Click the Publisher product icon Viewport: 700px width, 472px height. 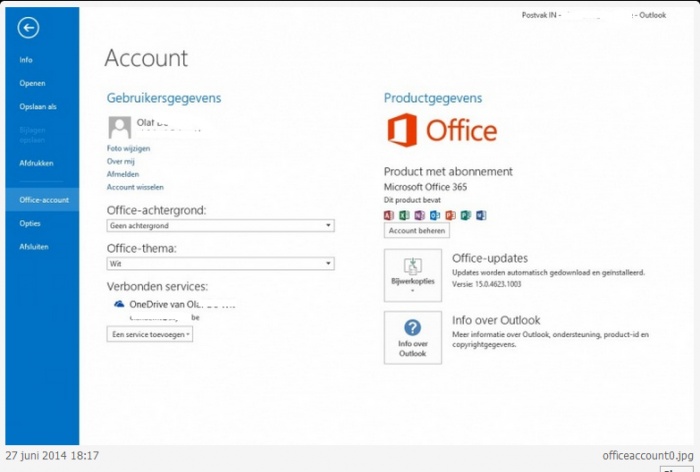(466, 215)
